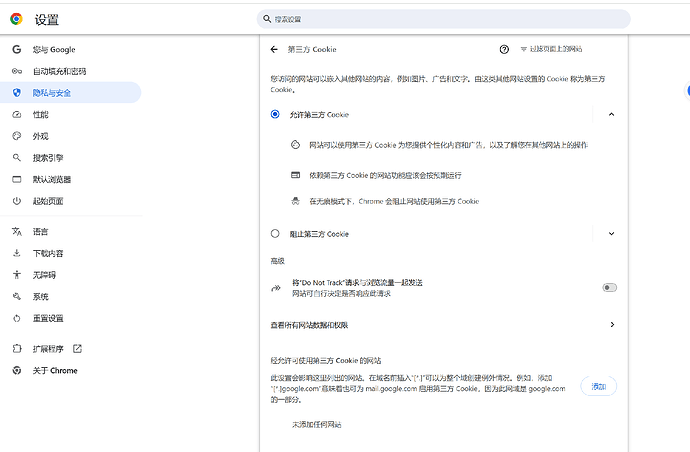
Task: Select the 允许第三方 Cookie radio option
Action: click(x=275, y=115)
